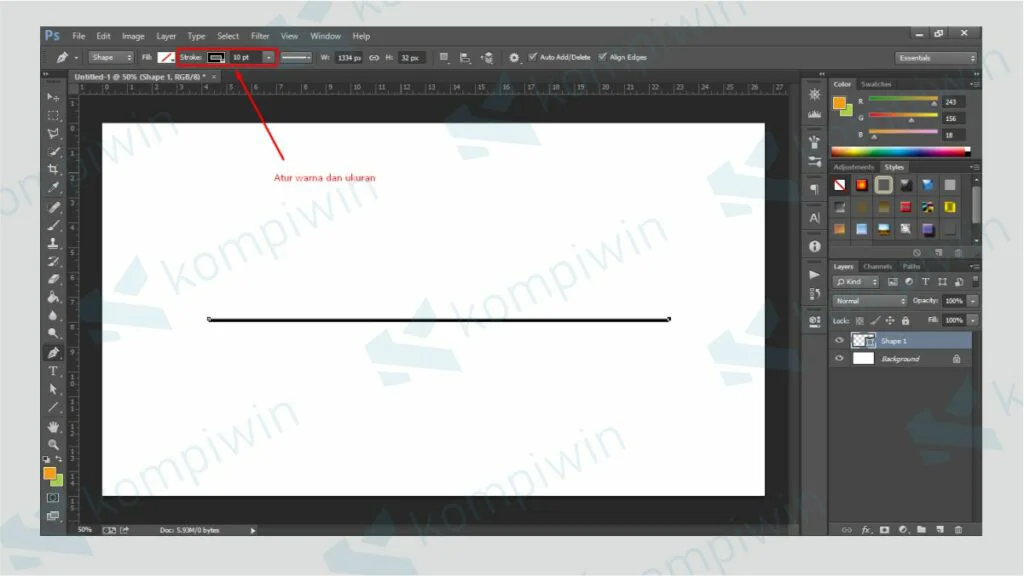1024x576 pixels.
Task: Delete layer using the trash icon
Action: tap(958, 529)
